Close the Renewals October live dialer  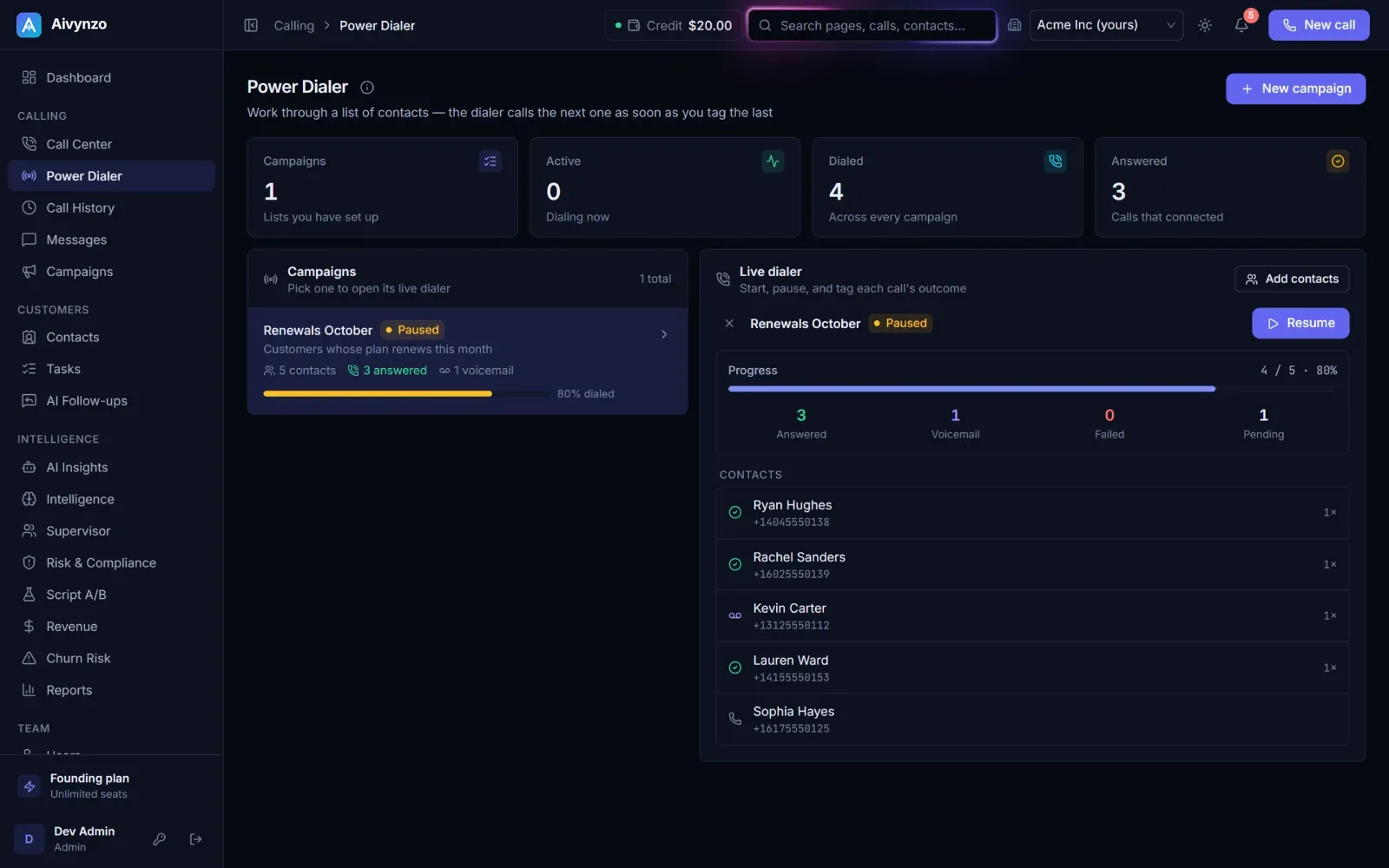pos(729,323)
